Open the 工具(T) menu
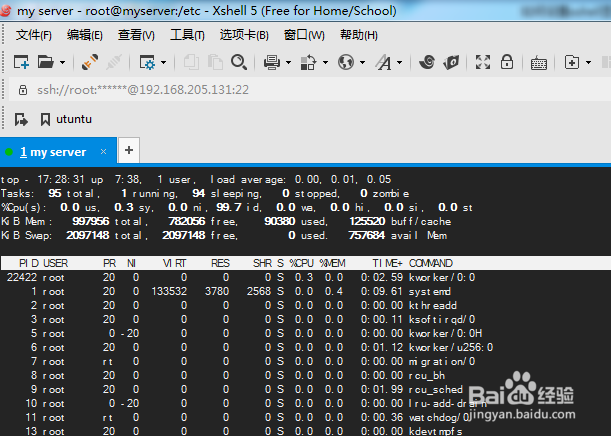Screen dimensions: 611x436 click(187, 35)
